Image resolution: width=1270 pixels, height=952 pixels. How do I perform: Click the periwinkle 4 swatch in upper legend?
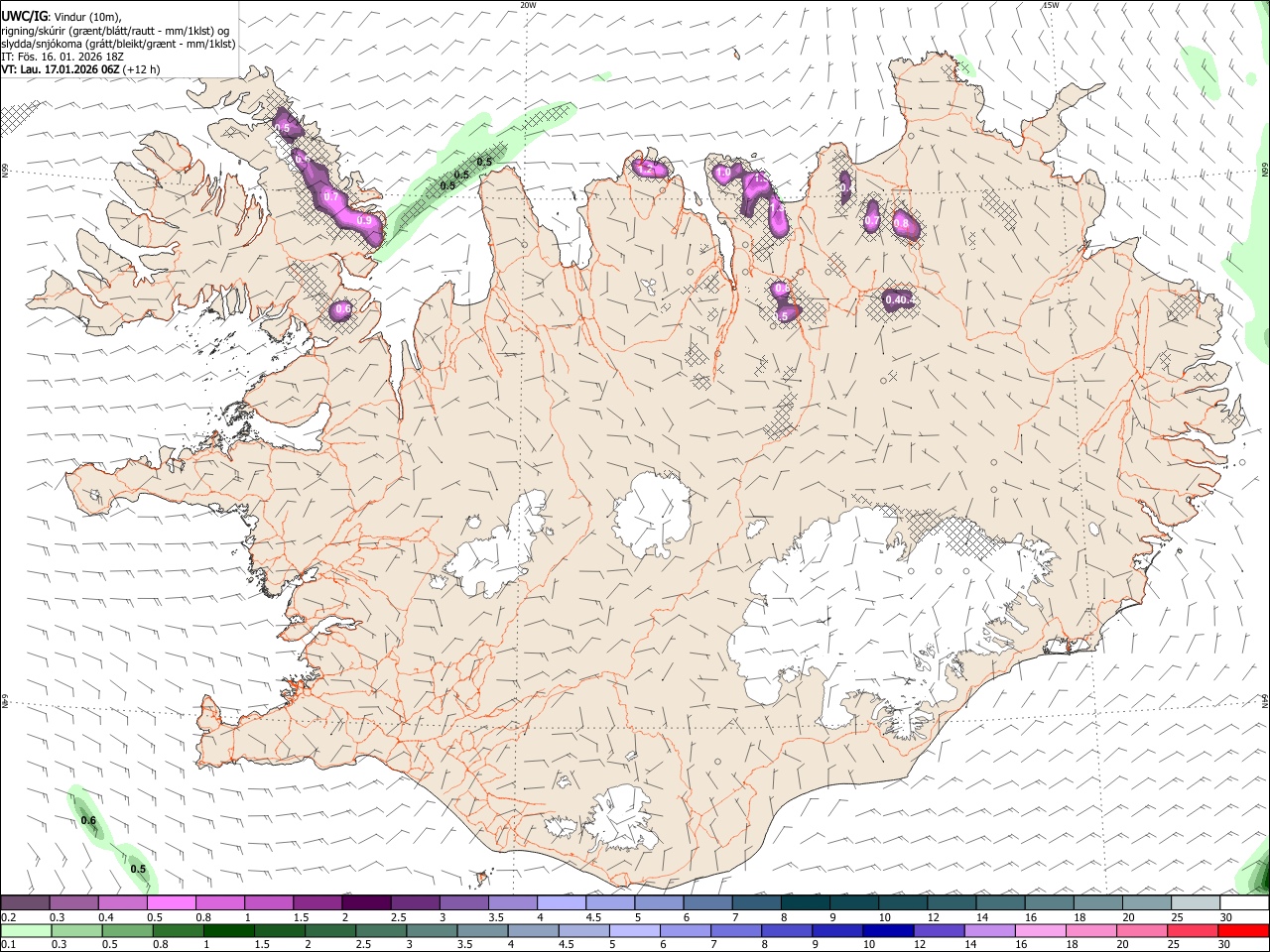561,902
